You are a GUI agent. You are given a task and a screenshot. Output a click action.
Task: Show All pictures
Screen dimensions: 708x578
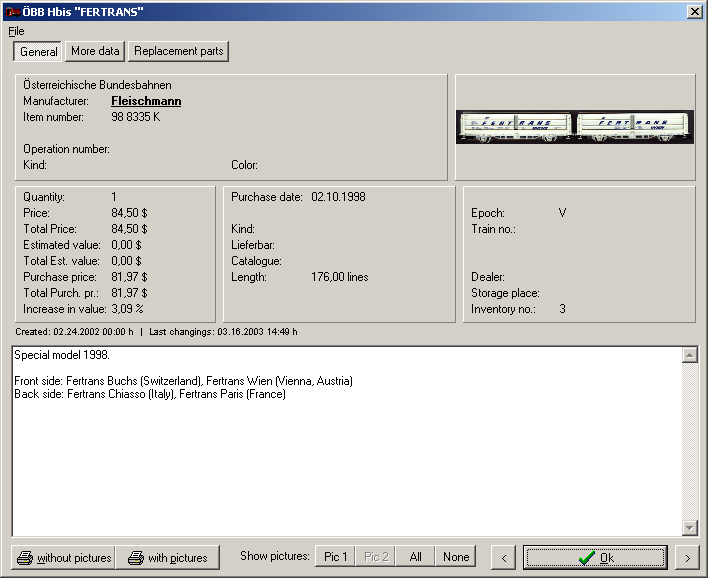415,557
